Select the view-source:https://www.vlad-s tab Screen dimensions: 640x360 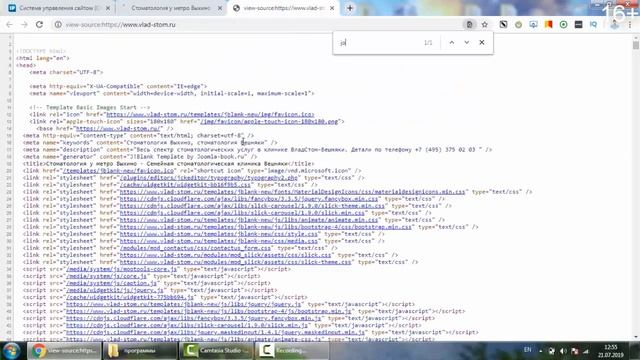283,8
